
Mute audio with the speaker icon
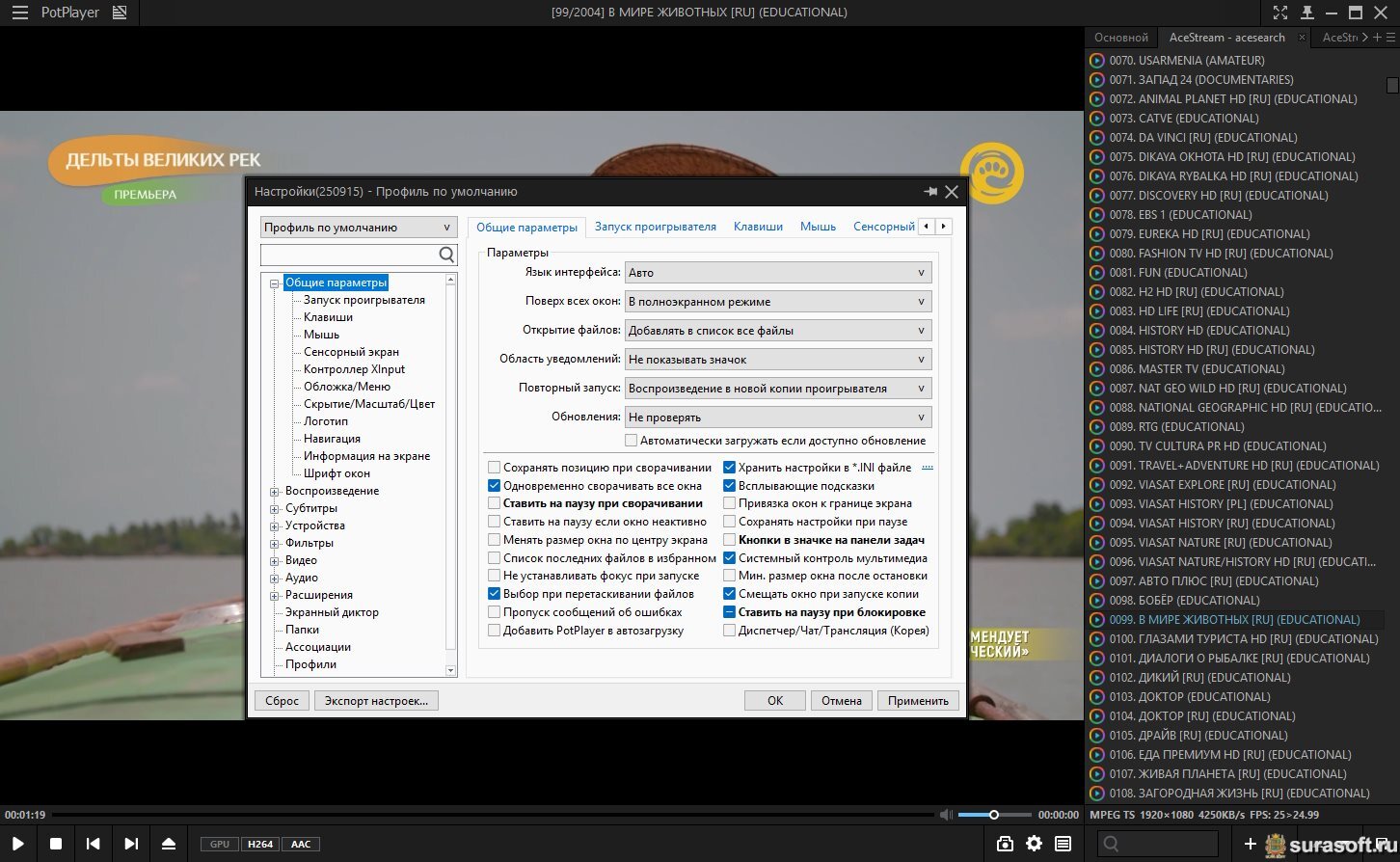click(x=947, y=815)
